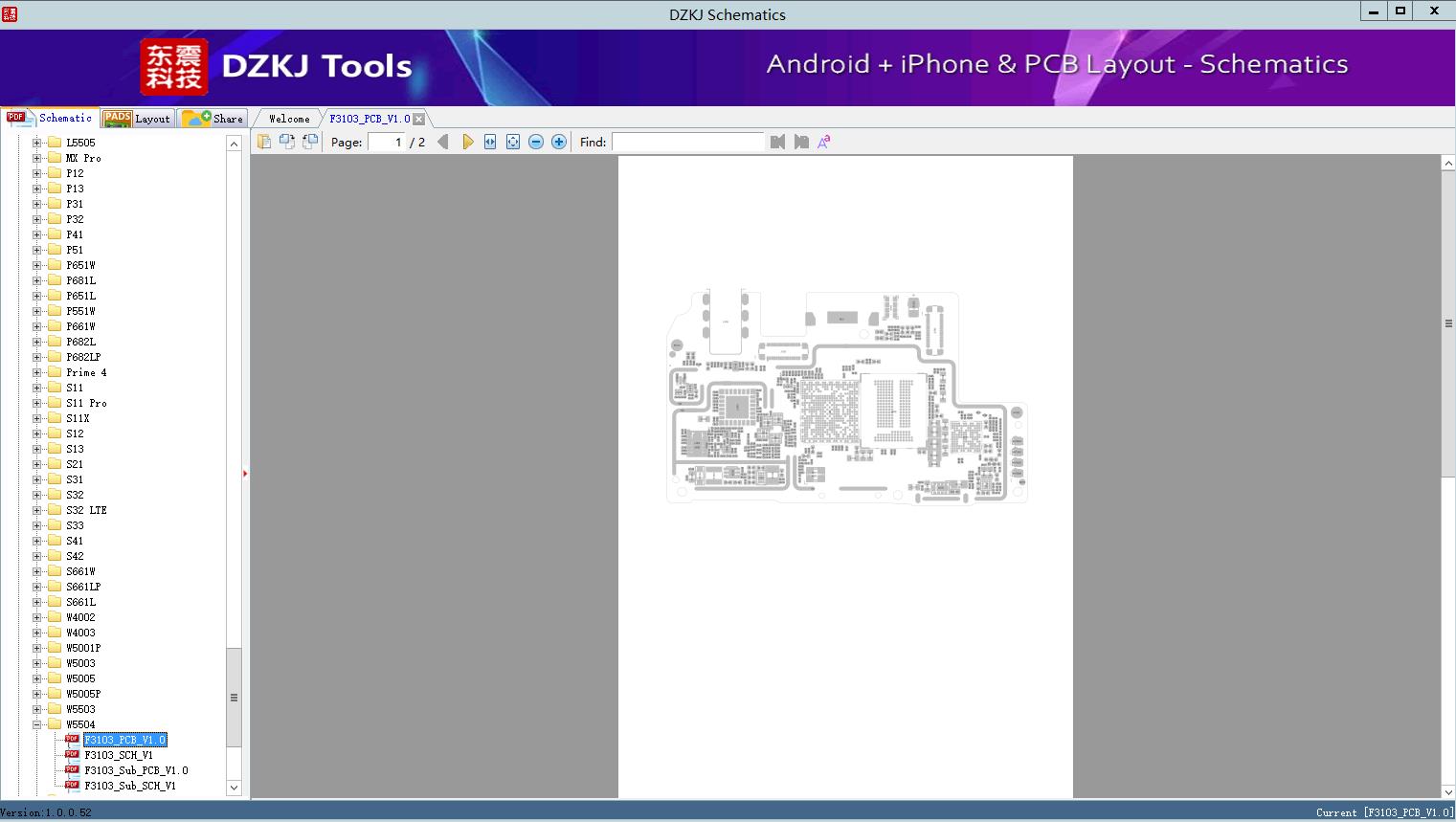Click the fit page icon
Image resolution: width=1456 pixels, height=822 pixels.
click(513, 142)
